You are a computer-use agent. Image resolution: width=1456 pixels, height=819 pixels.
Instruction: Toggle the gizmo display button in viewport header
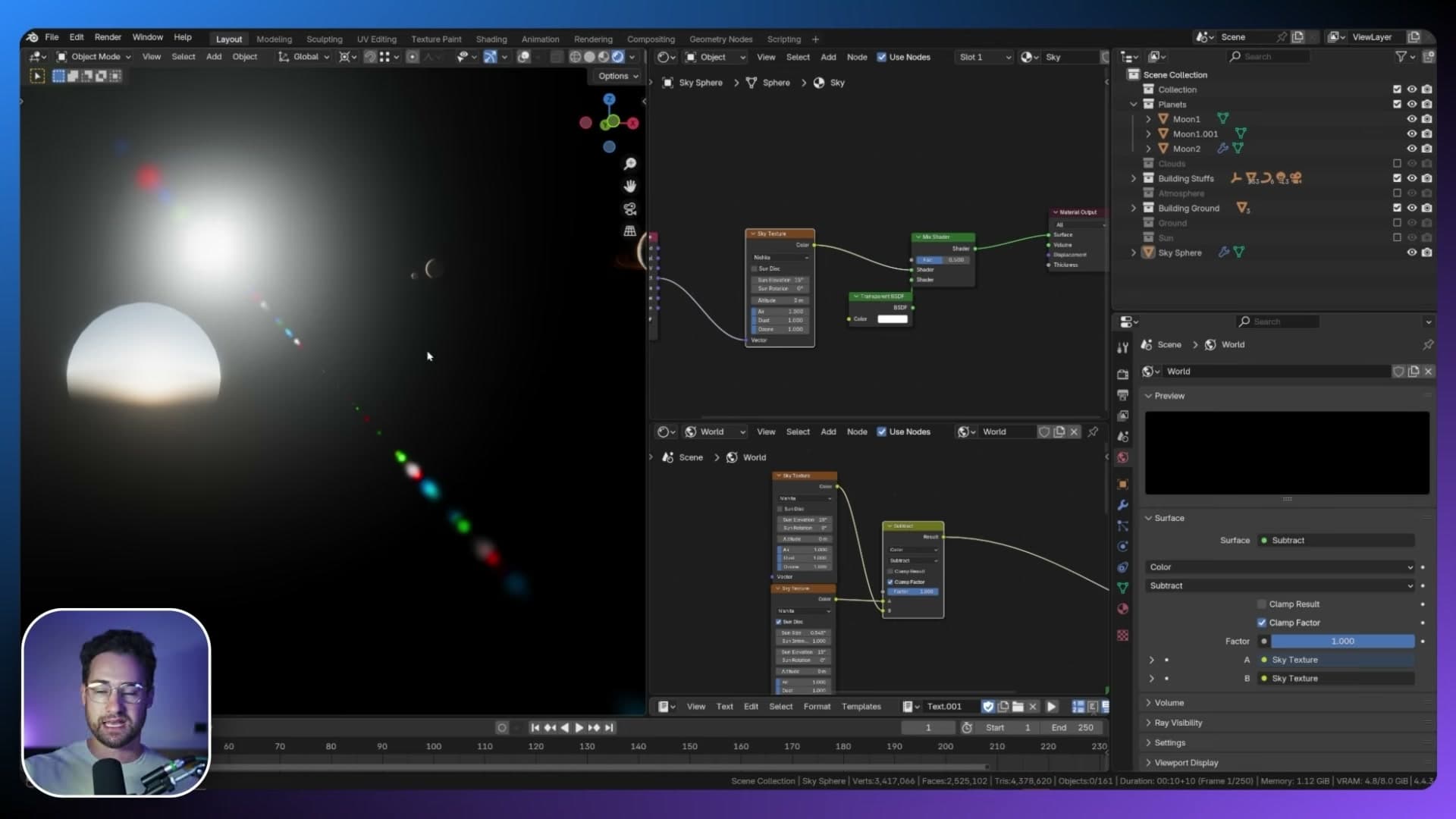pos(490,57)
